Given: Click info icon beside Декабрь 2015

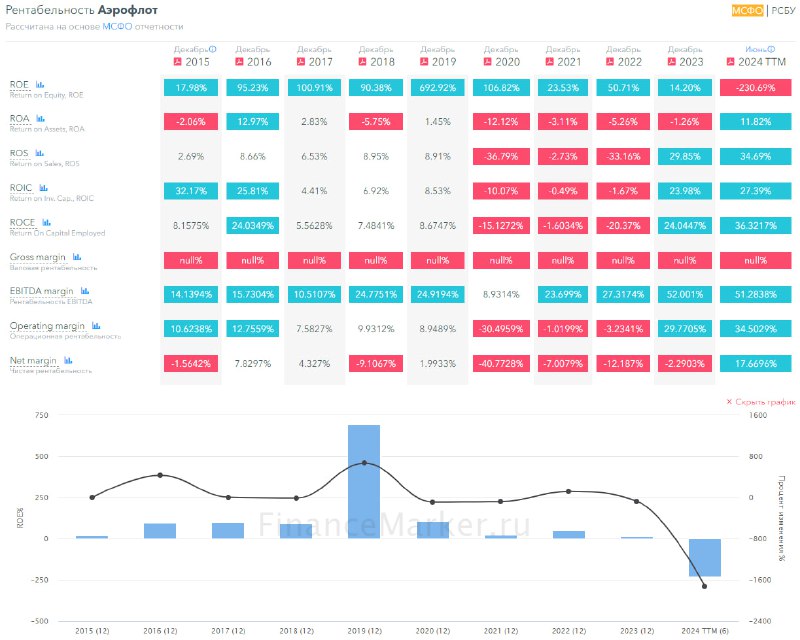Looking at the screenshot, I should pyautogui.click(x=213, y=50).
